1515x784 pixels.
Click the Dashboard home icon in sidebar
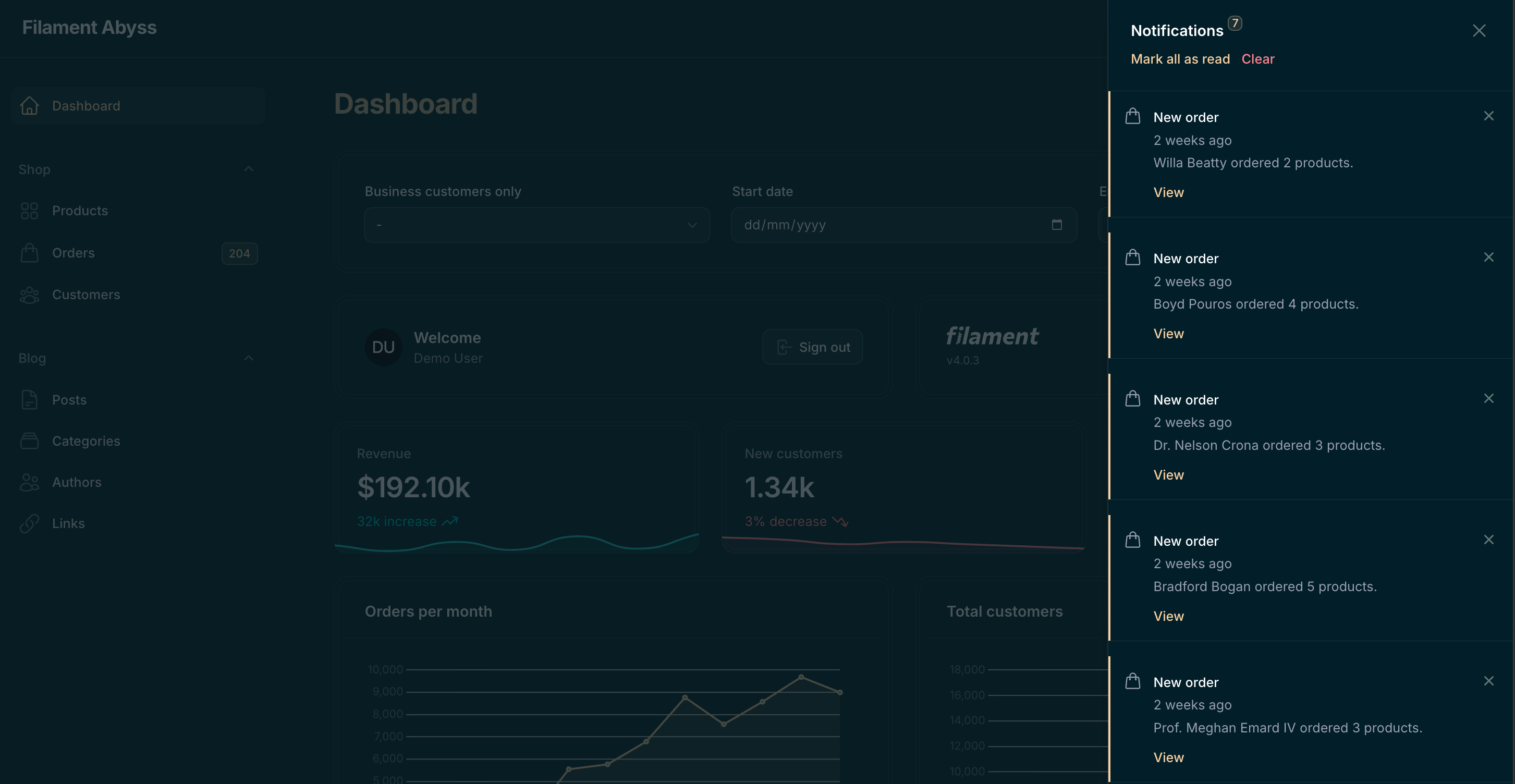click(x=29, y=106)
